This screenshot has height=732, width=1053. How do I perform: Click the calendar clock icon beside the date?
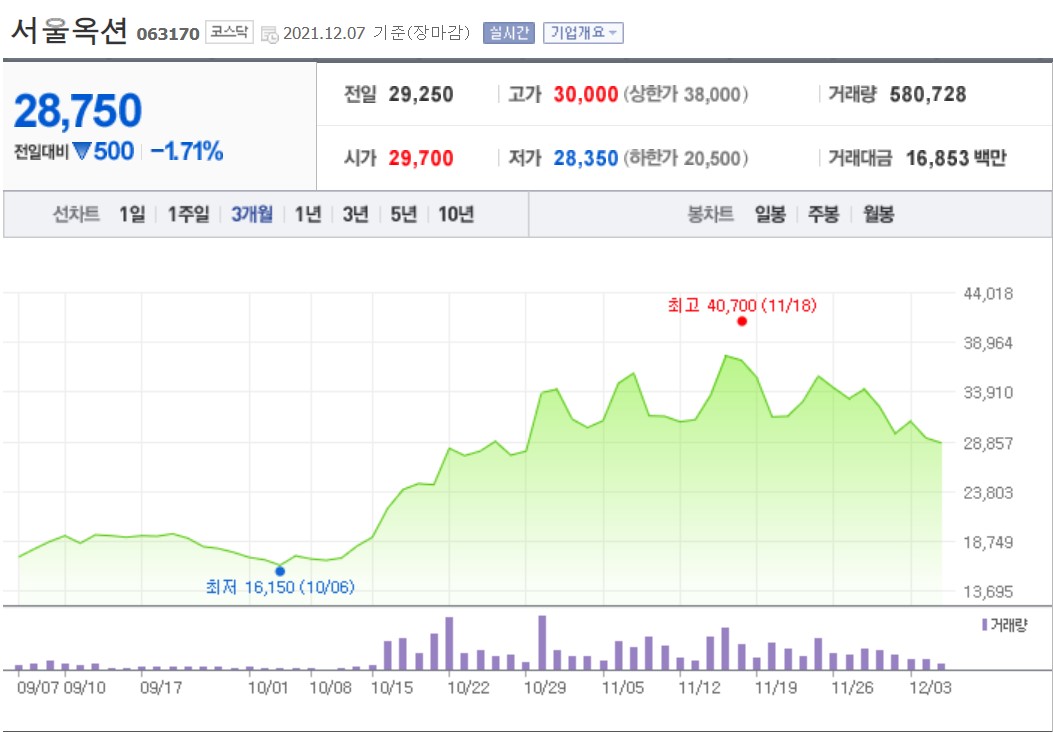[270, 34]
